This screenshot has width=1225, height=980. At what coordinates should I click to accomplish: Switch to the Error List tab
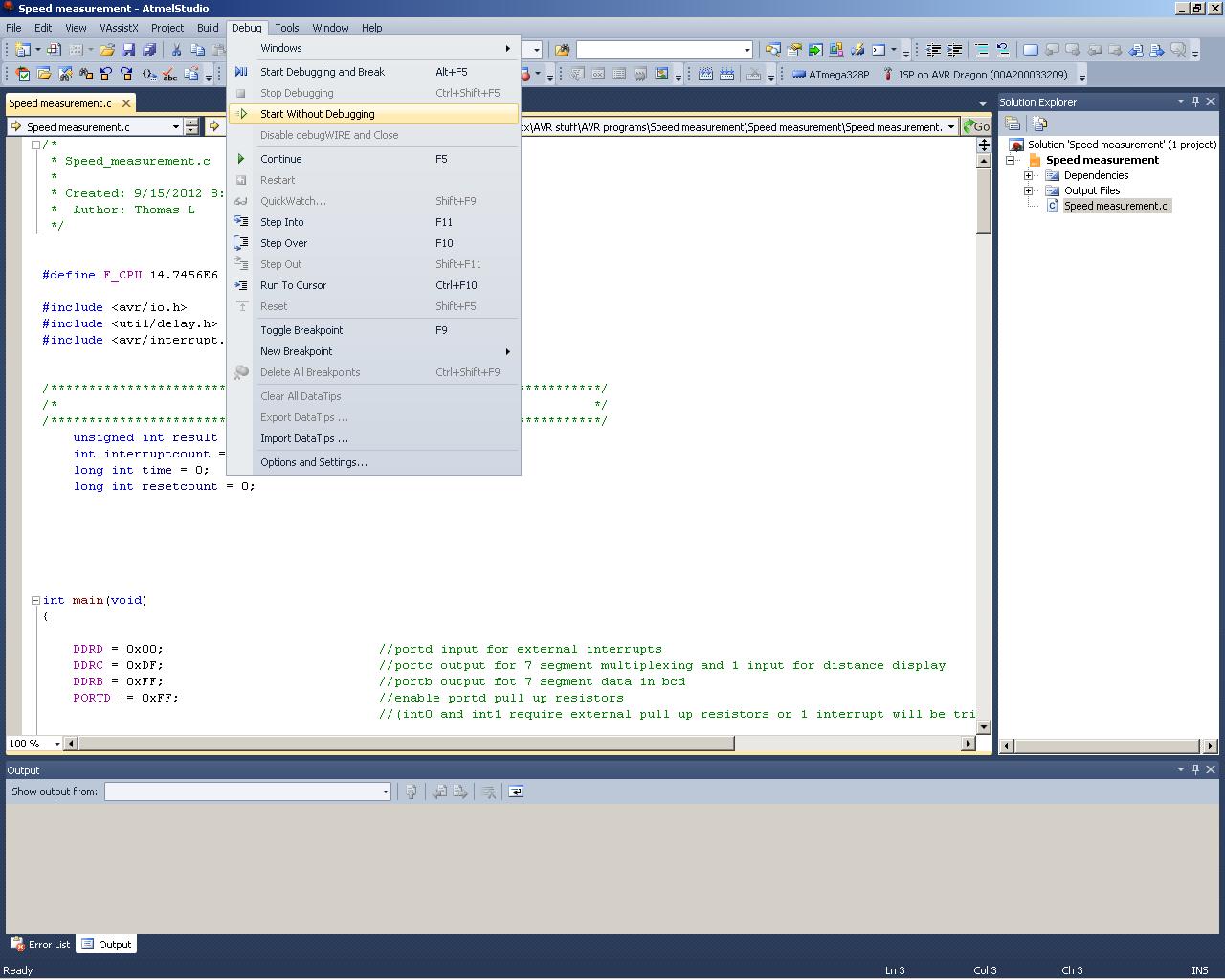(x=40, y=945)
